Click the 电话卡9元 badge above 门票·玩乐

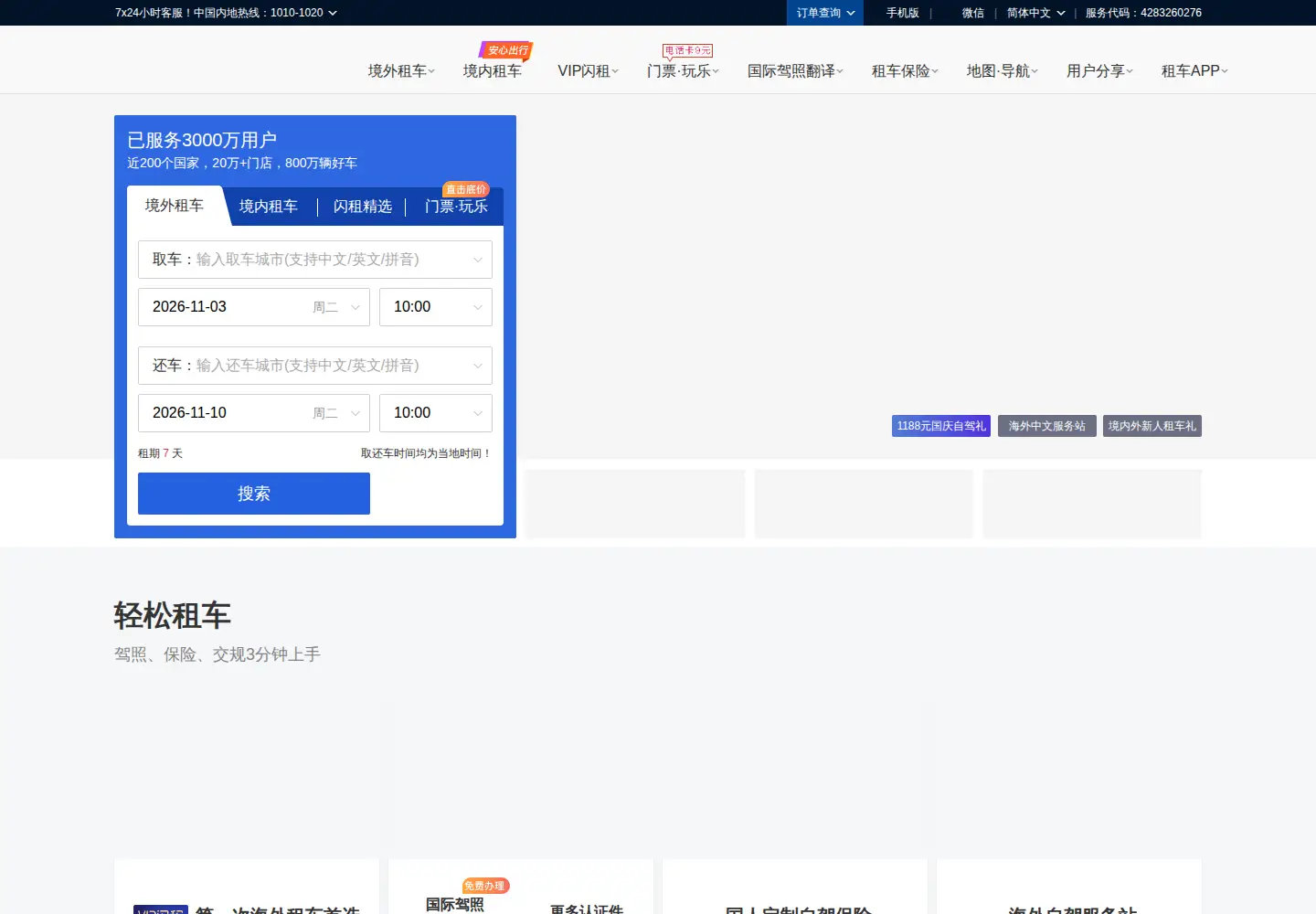(x=687, y=51)
